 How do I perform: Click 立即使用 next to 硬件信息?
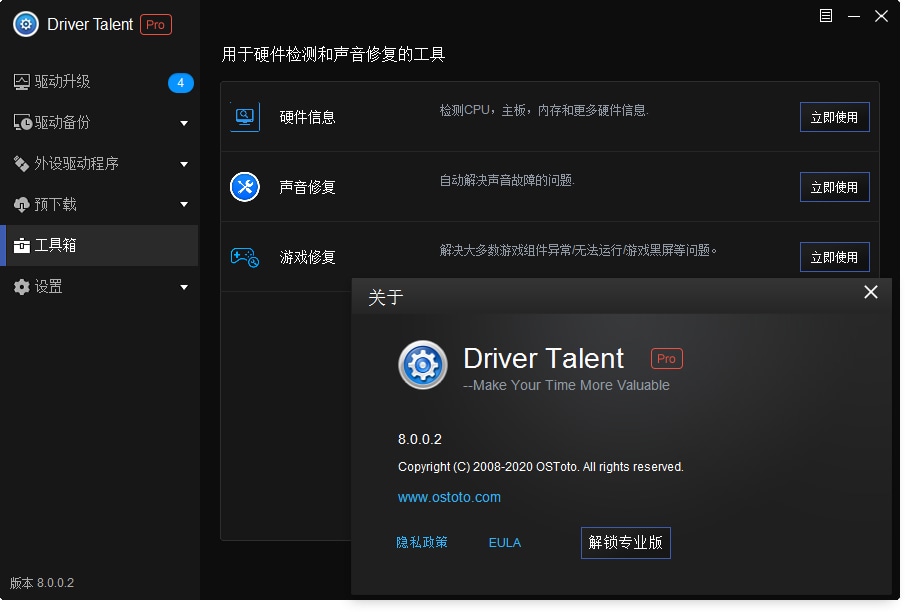834,116
